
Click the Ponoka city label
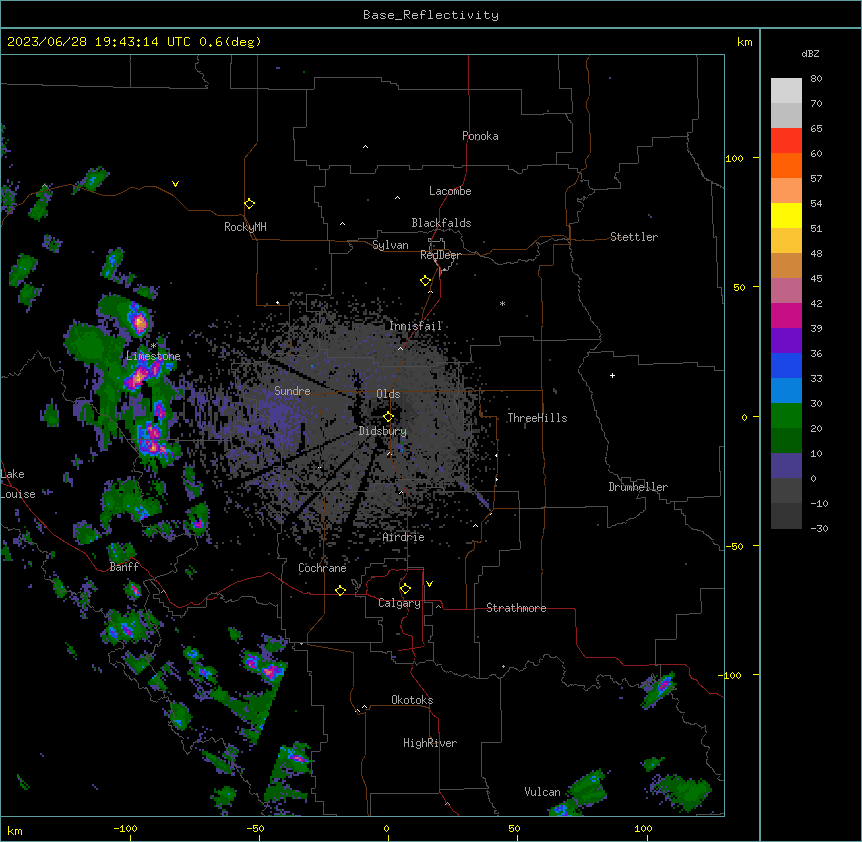click(480, 136)
